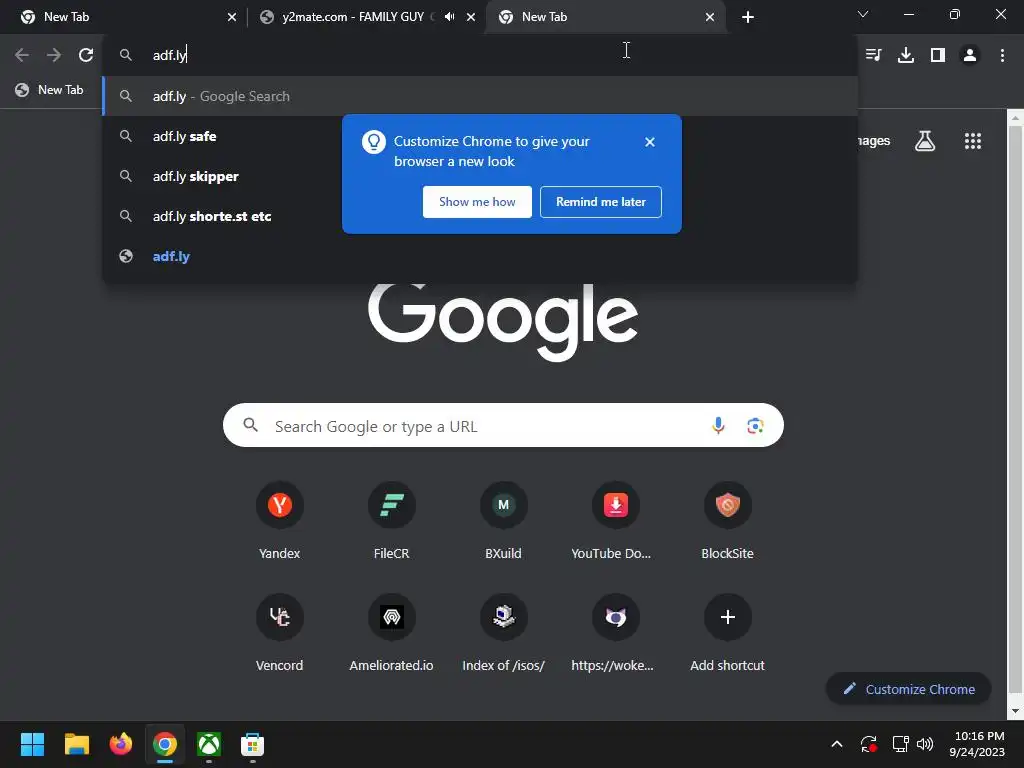
Task: Open Chrome downloads icon
Action: point(906,55)
